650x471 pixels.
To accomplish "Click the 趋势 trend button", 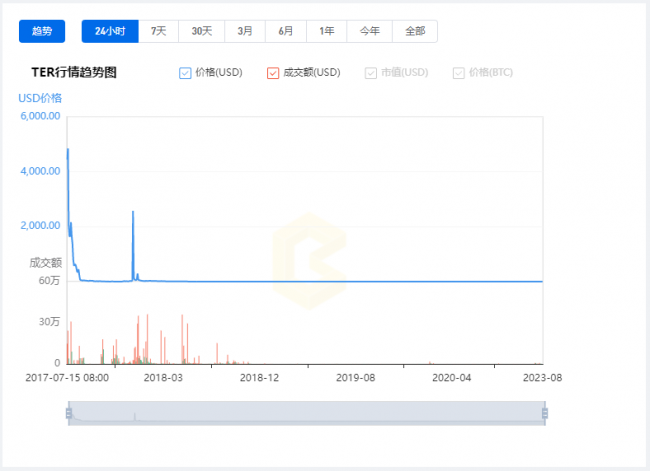I will click(42, 31).
